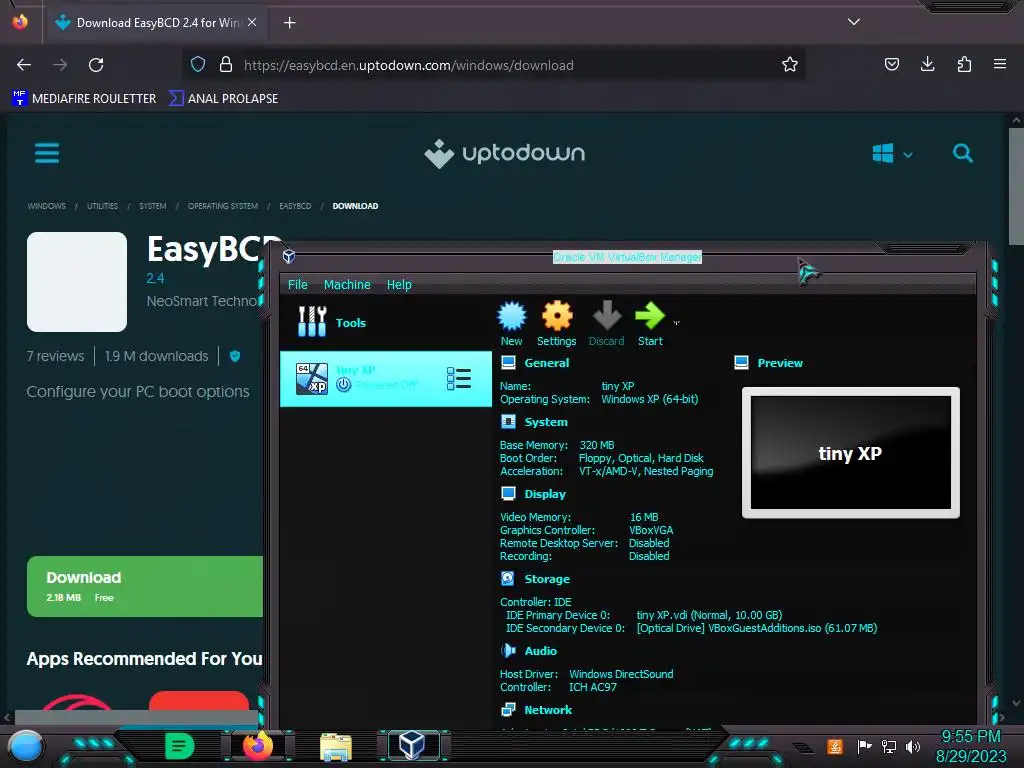Open the Uptodown hamburger menu
The height and width of the screenshot is (768, 1024).
[47, 153]
